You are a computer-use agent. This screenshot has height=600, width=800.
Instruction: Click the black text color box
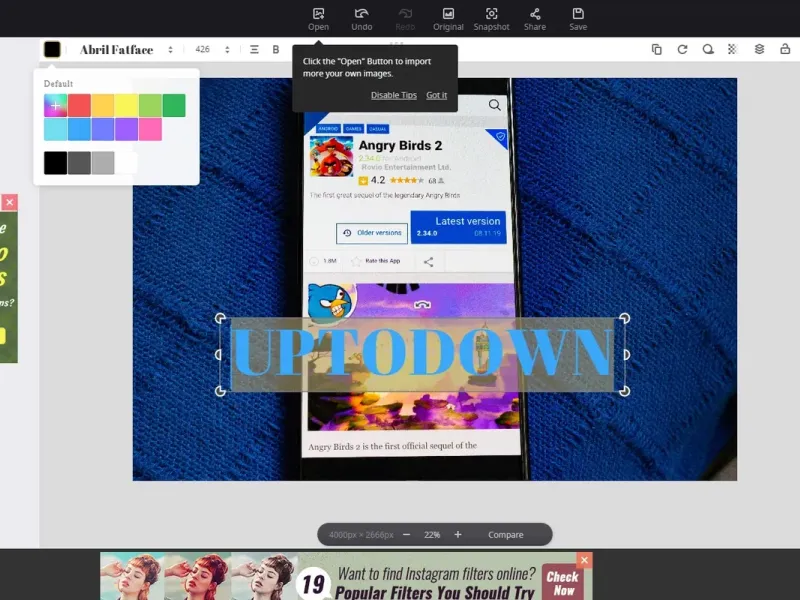[52, 49]
